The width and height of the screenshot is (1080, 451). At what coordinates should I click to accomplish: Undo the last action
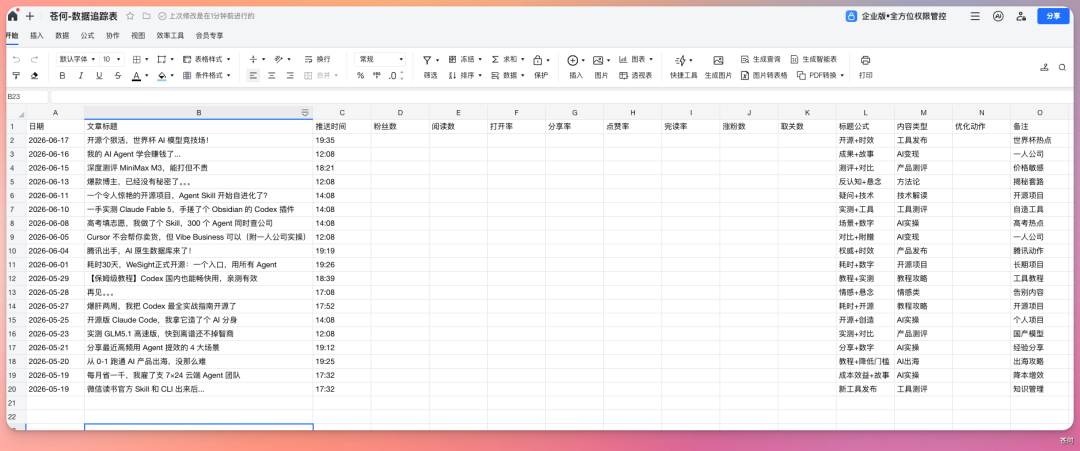pos(17,60)
